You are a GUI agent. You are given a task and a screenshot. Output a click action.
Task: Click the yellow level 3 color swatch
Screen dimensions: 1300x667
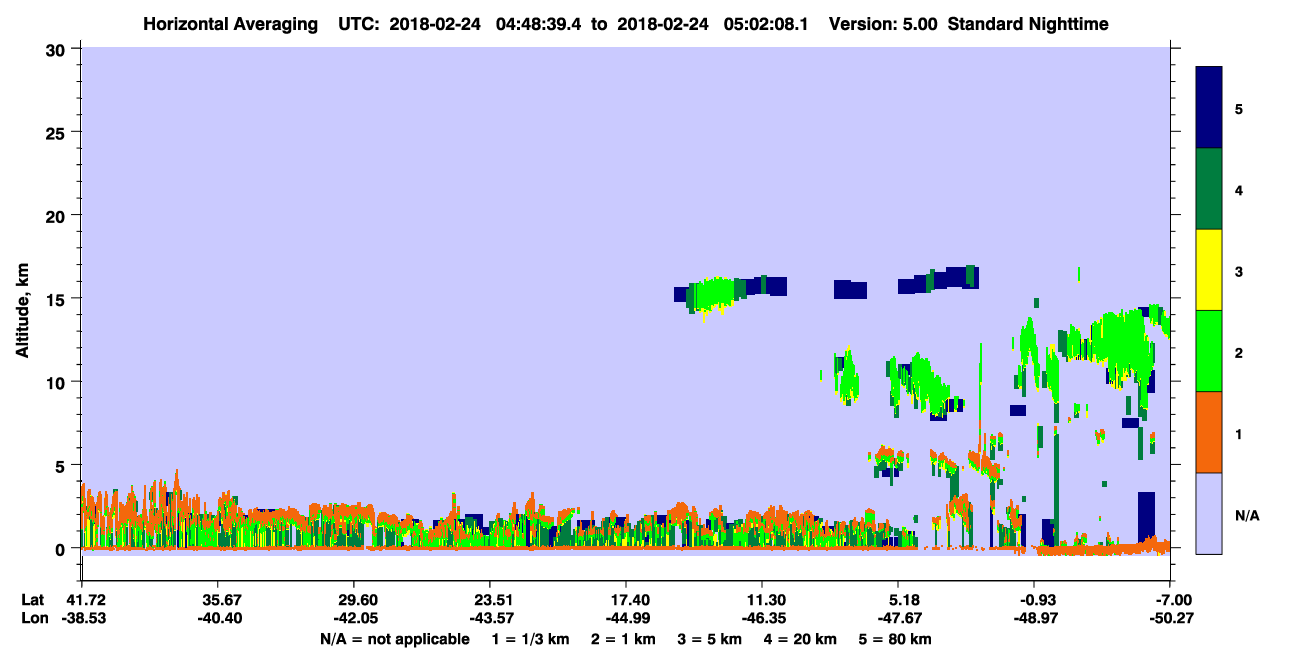(x=1209, y=270)
